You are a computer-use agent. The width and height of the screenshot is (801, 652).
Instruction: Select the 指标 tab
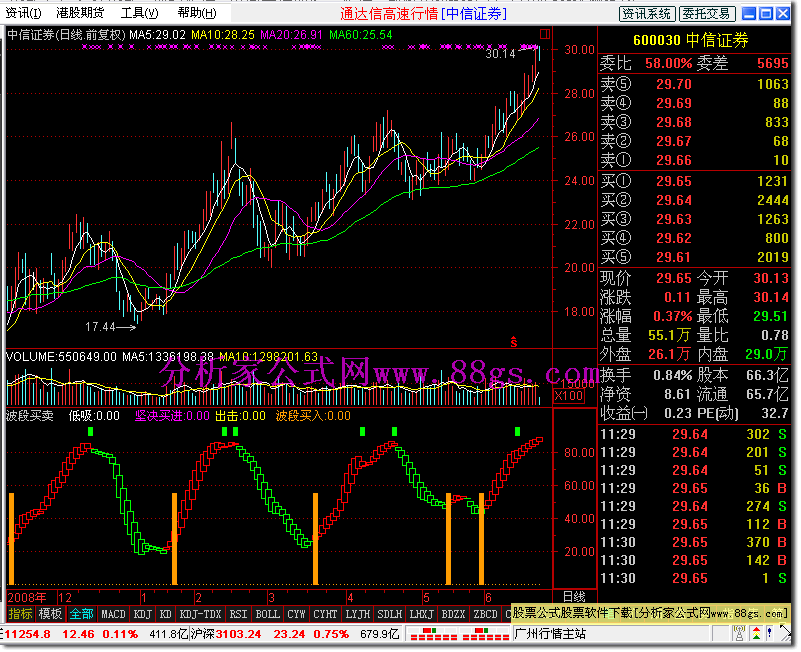tap(20, 614)
